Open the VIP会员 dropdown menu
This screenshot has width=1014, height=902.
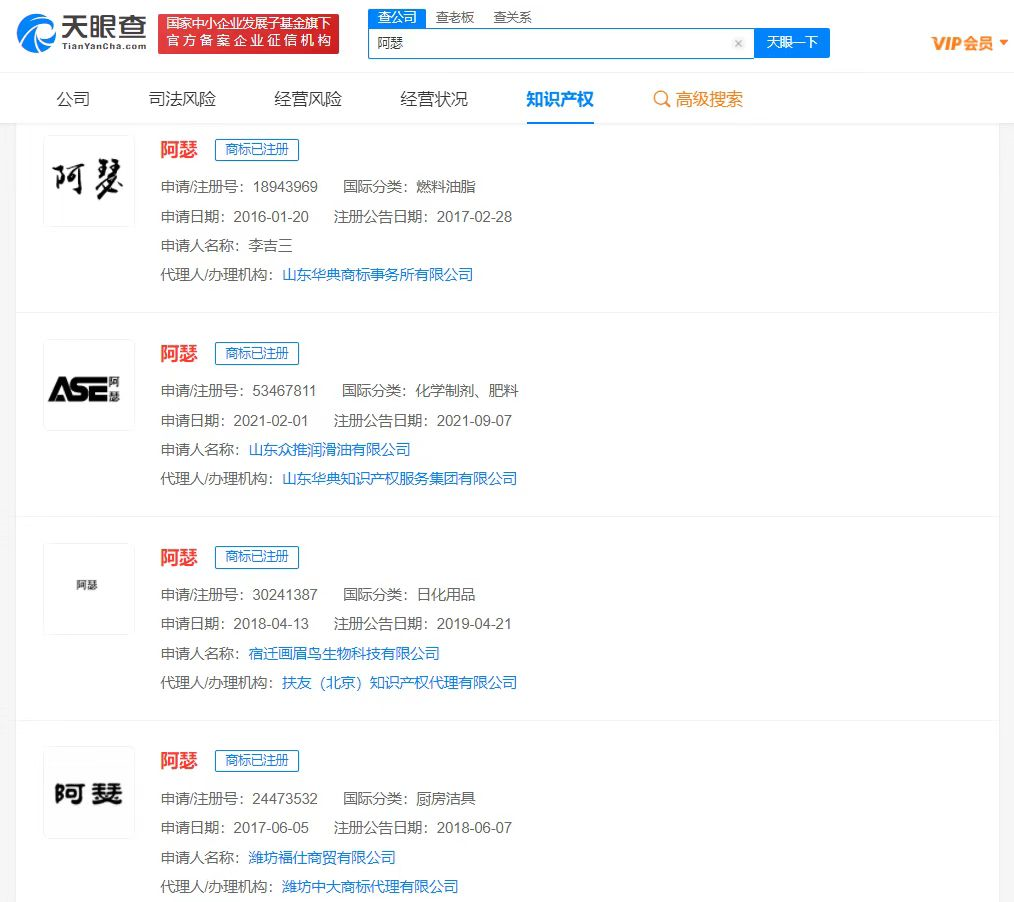[x=969, y=43]
